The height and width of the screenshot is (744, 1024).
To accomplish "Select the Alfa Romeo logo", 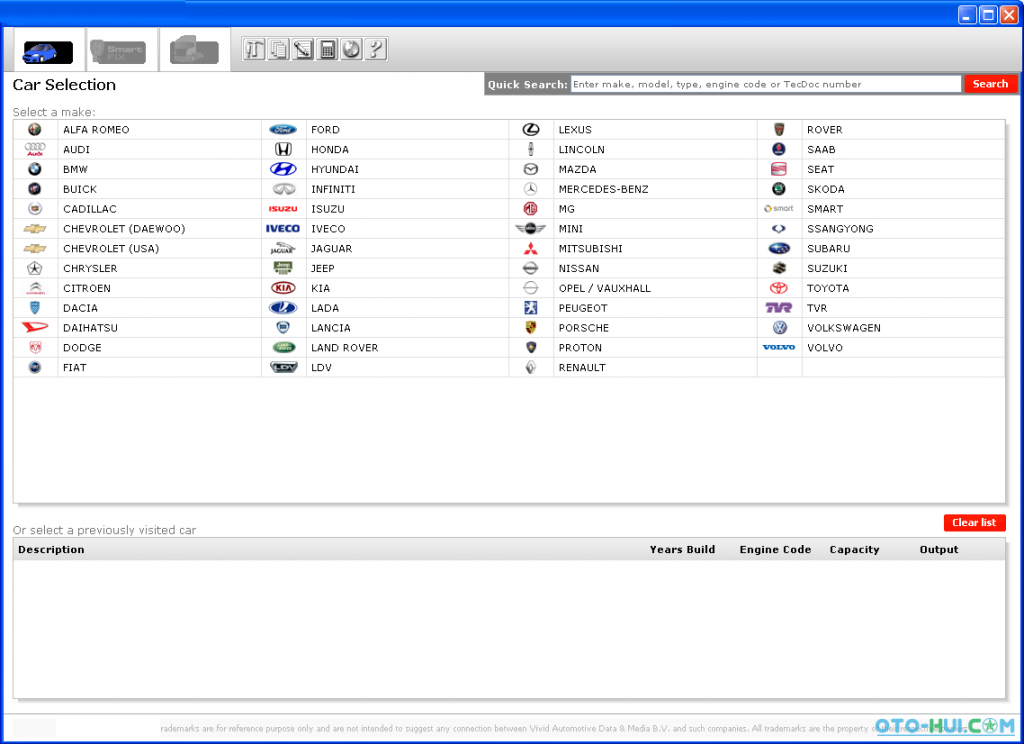I will [x=35, y=129].
